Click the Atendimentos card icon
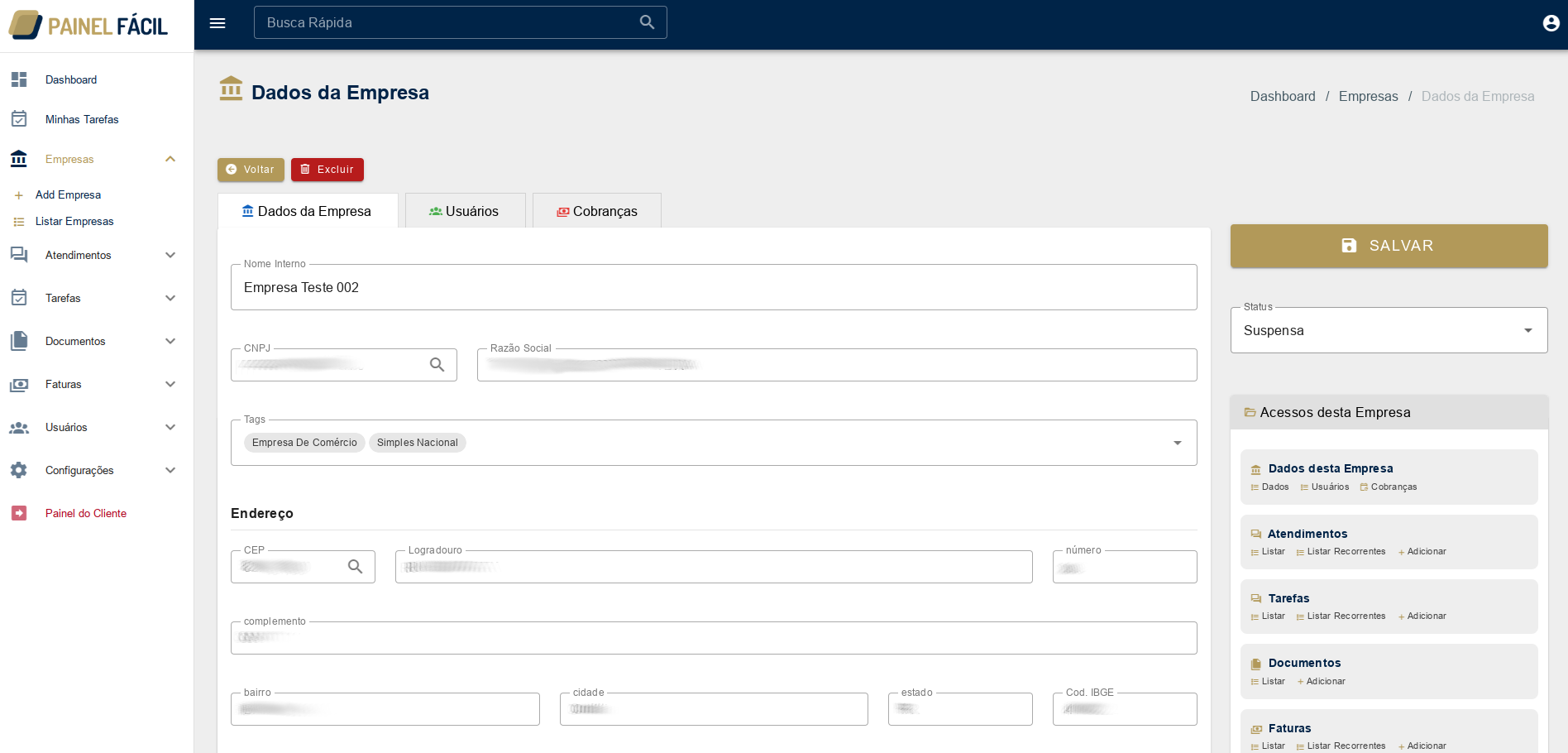This screenshot has height=753, width=1568. [1256, 535]
